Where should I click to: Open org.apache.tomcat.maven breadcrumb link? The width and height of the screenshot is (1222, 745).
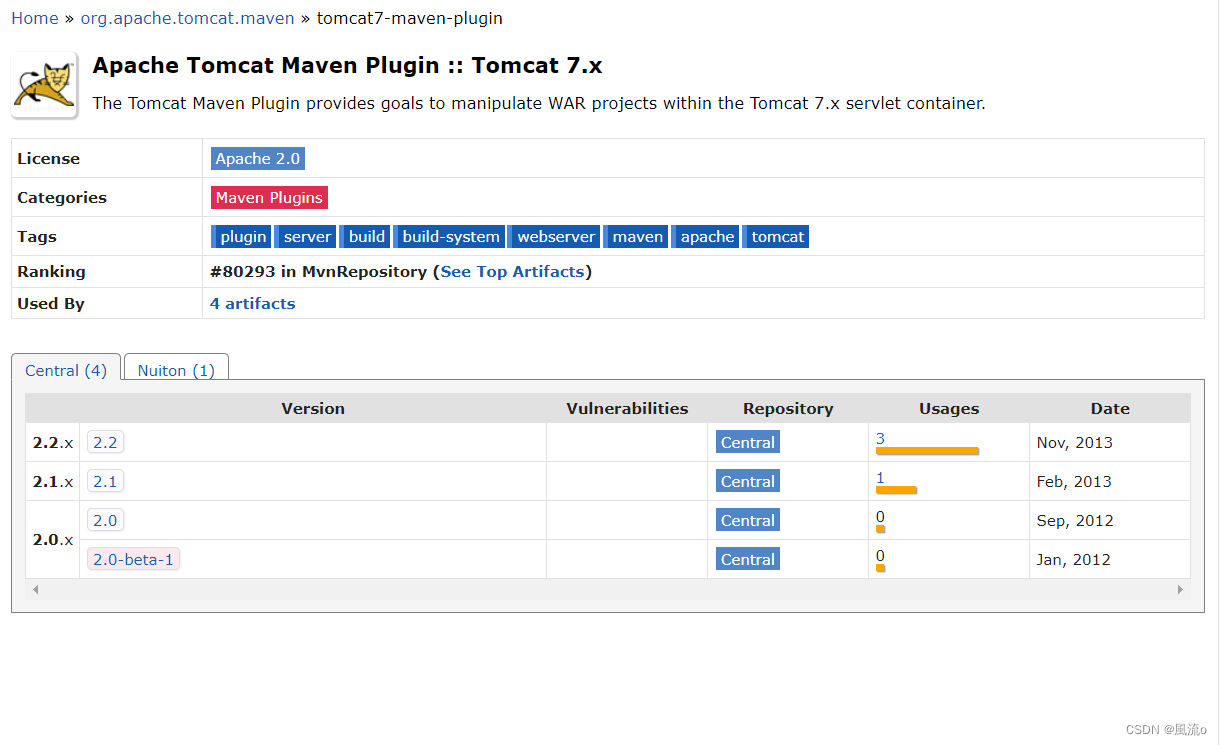click(x=188, y=18)
